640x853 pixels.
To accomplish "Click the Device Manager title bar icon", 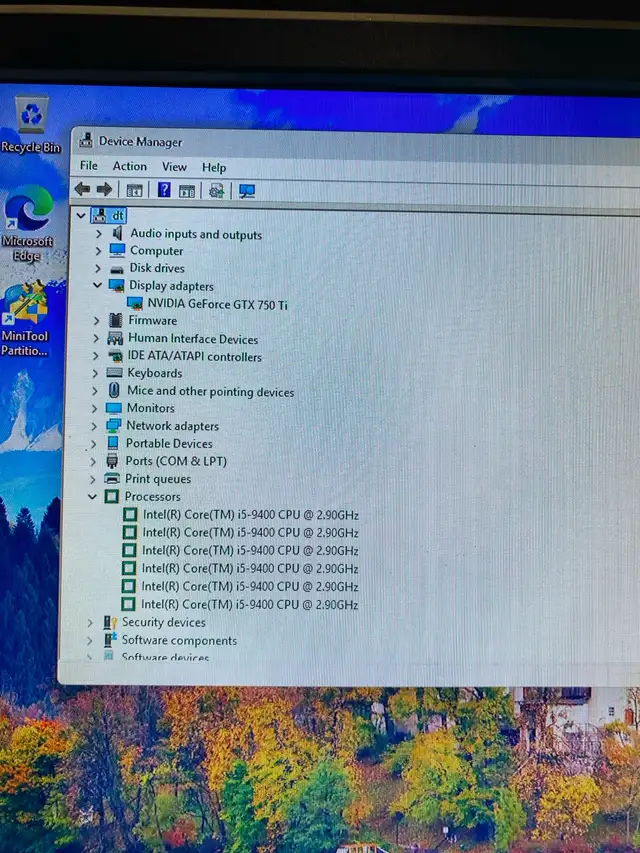I will (85, 140).
